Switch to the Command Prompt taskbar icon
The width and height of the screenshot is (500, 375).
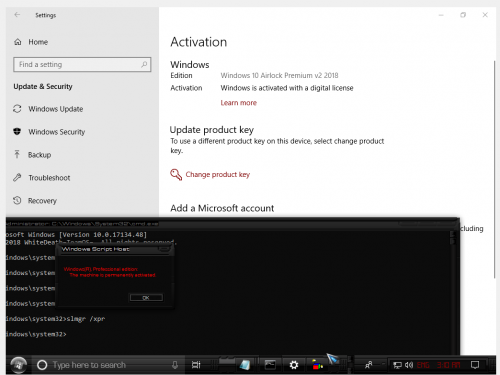270,365
